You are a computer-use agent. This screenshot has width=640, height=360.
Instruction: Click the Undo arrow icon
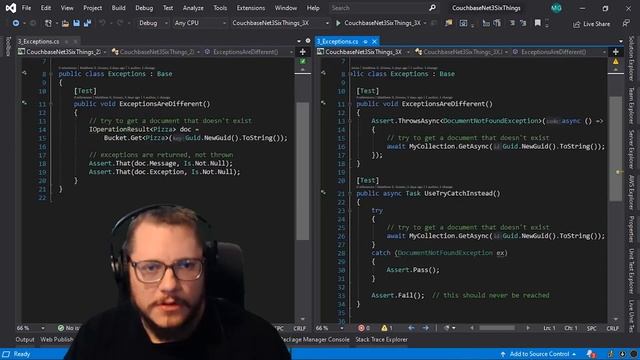pyautogui.click(x=102, y=23)
